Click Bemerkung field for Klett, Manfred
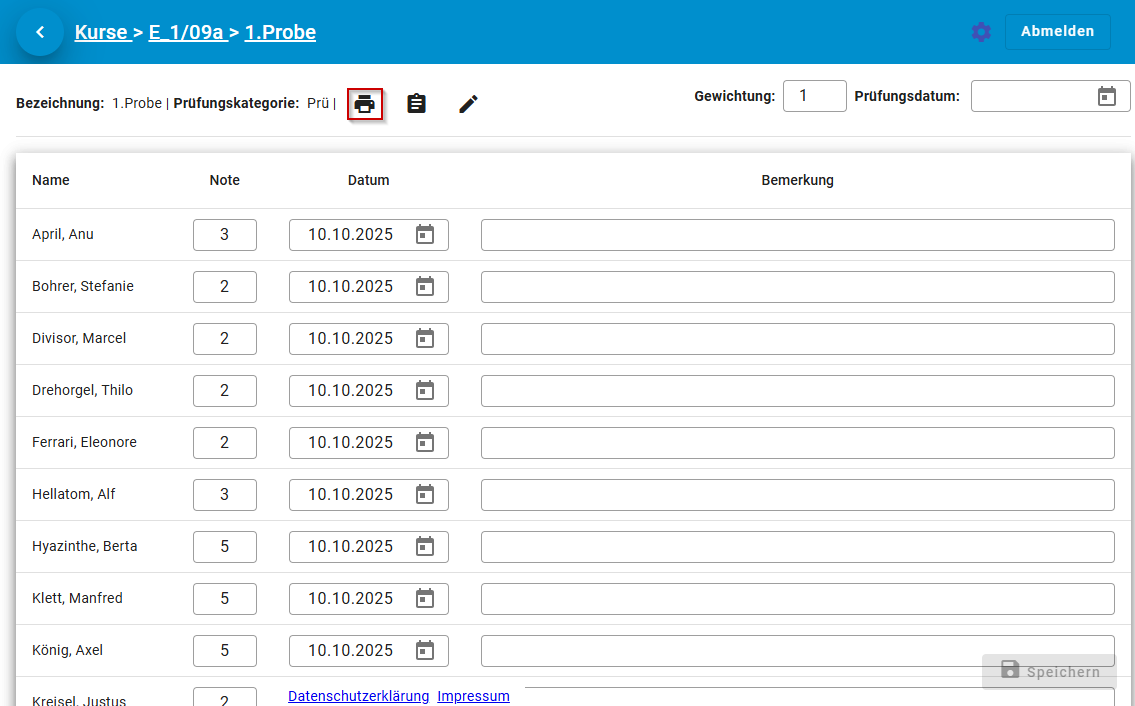The image size is (1135, 706). 798,599
